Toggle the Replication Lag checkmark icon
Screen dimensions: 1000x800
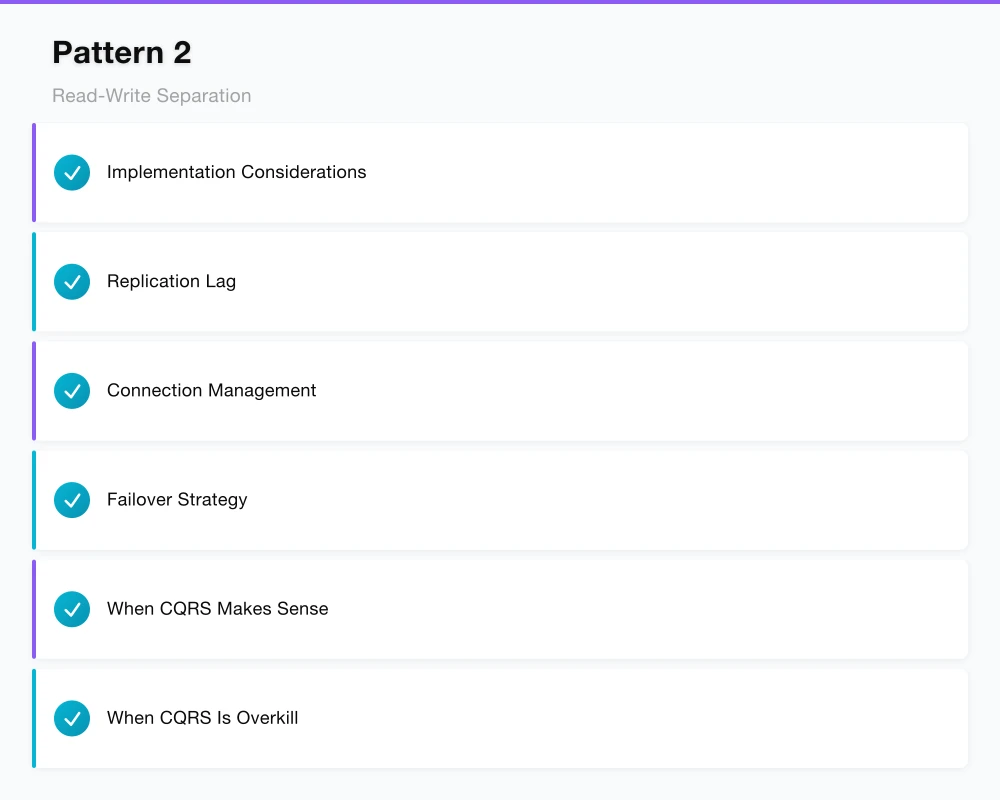pos(72,282)
